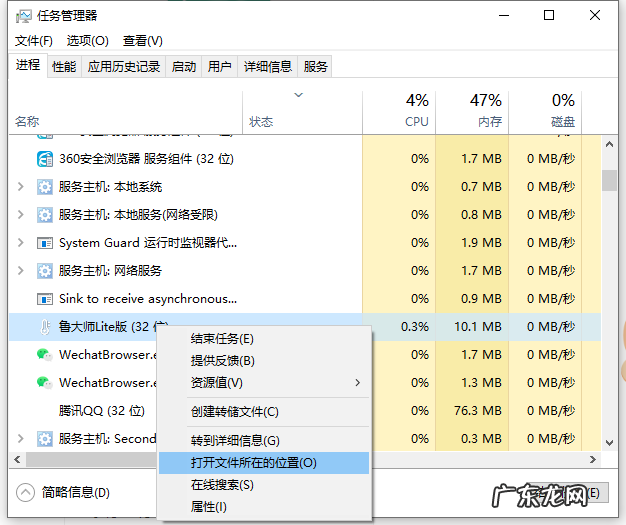Choose 提供反馈(B) from context menu
The width and height of the screenshot is (626, 525).
click(263, 361)
